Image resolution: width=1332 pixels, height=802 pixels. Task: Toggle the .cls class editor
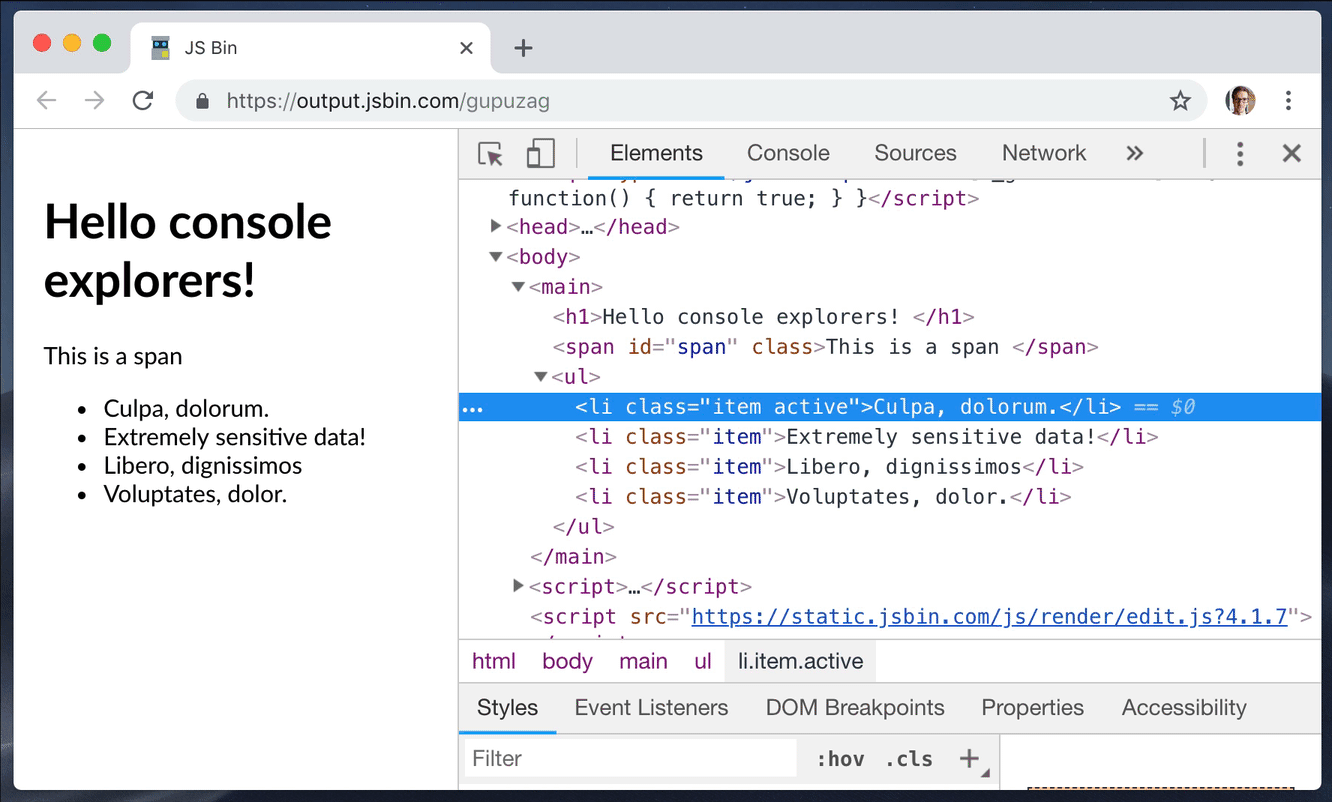908,759
